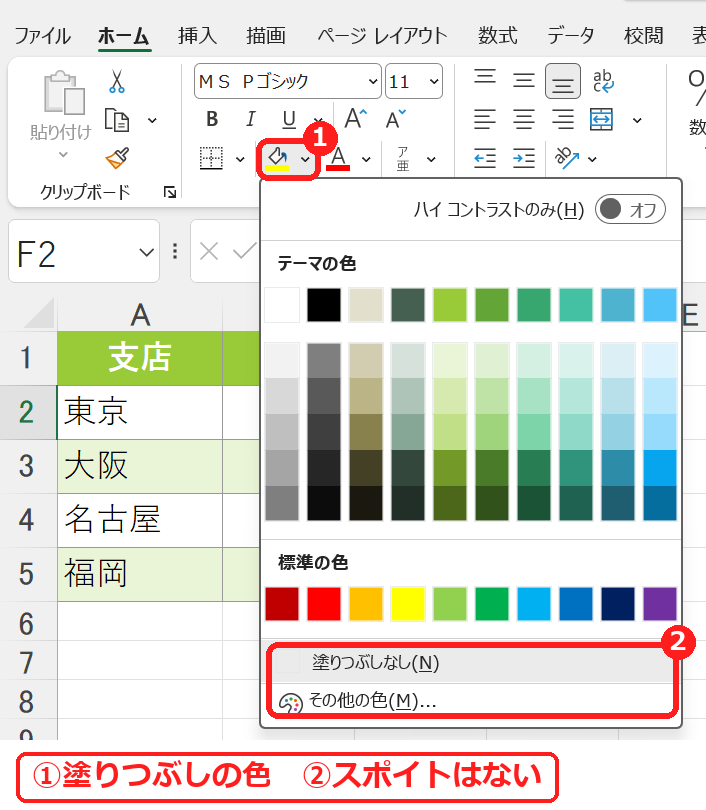
Task: Select column header A
Action: point(140,314)
